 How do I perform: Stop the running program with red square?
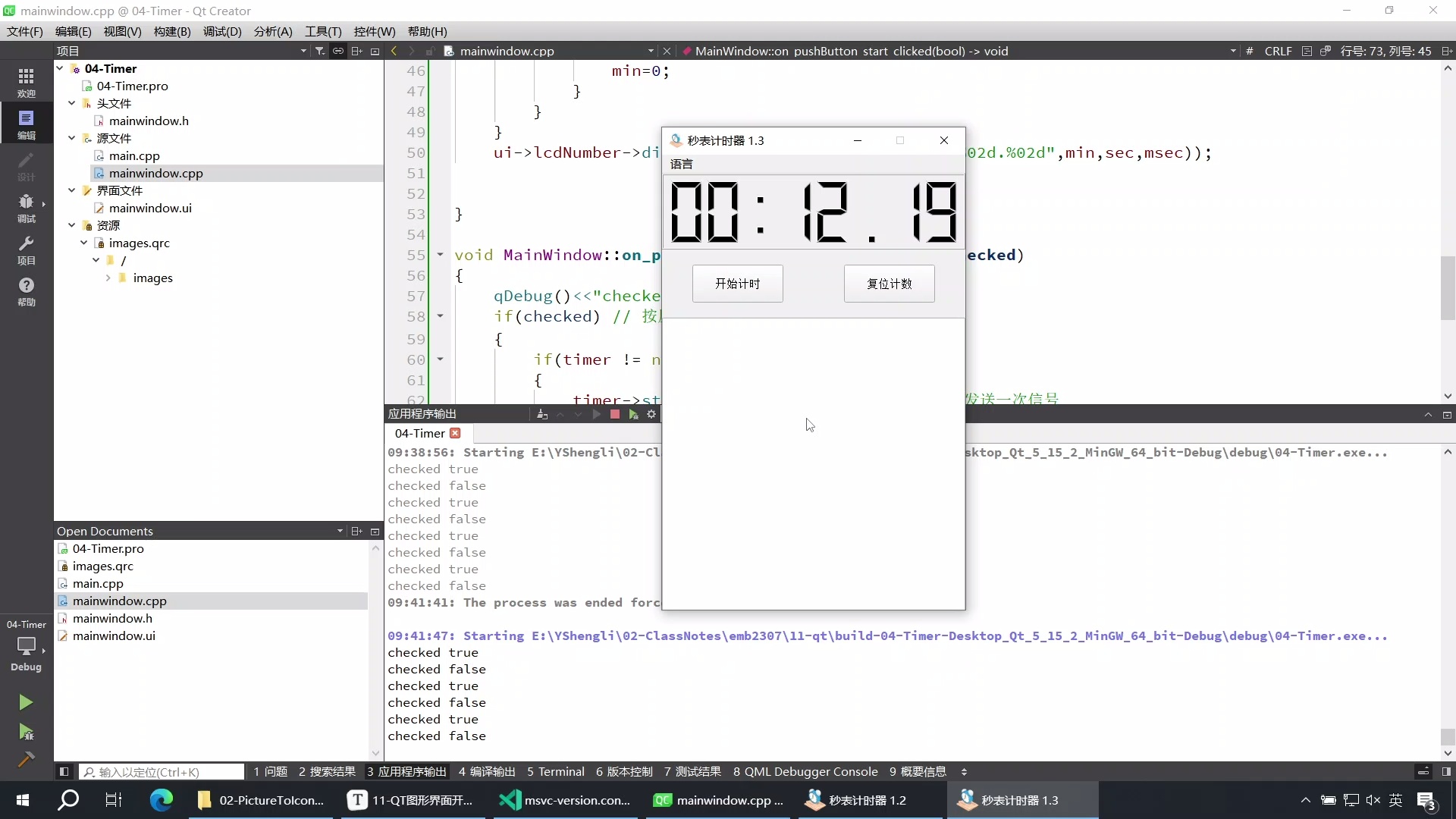pyautogui.click(x=615, y=414)
